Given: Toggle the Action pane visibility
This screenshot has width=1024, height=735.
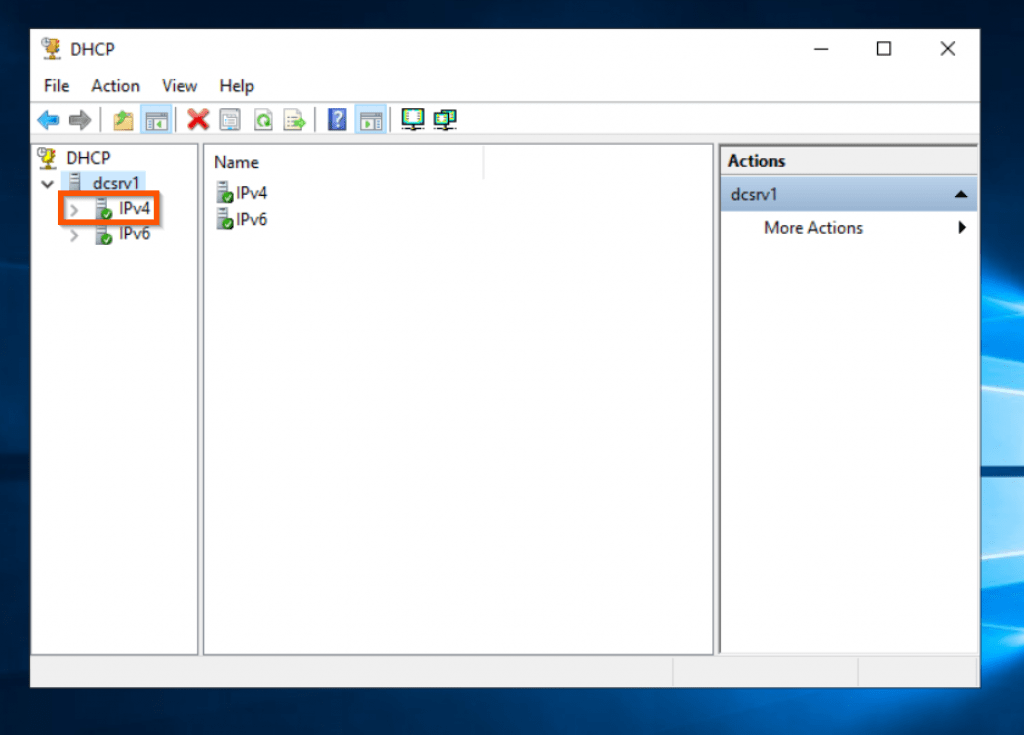Looking at the screenshot, I should (370, 119).
